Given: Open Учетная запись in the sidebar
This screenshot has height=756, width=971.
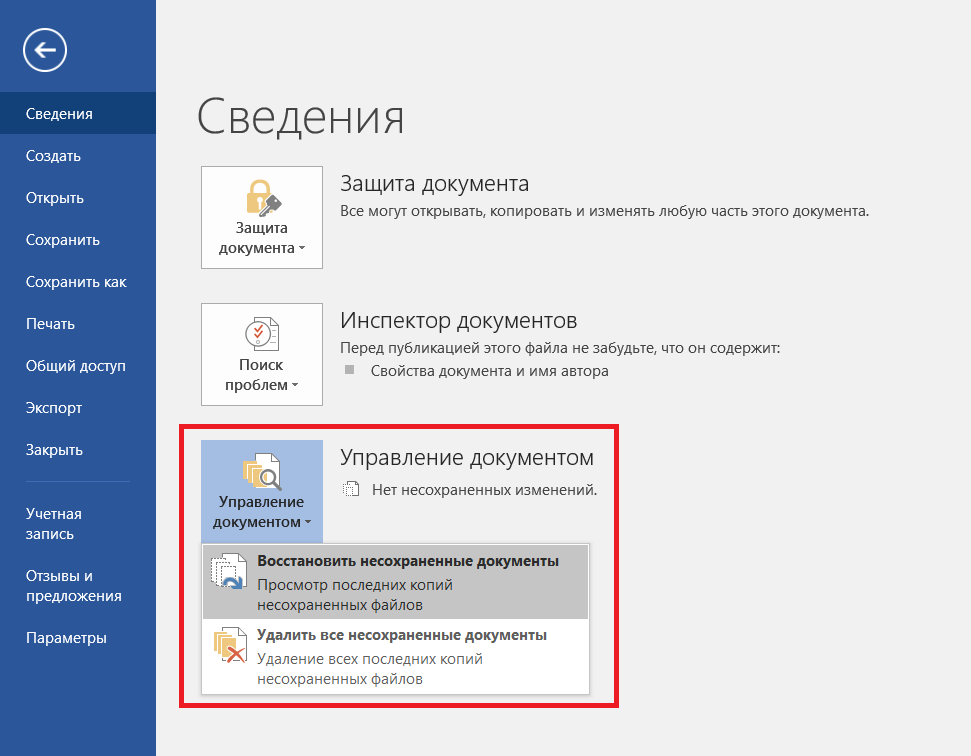Looking at the screenshot, I should pos(78,524).
